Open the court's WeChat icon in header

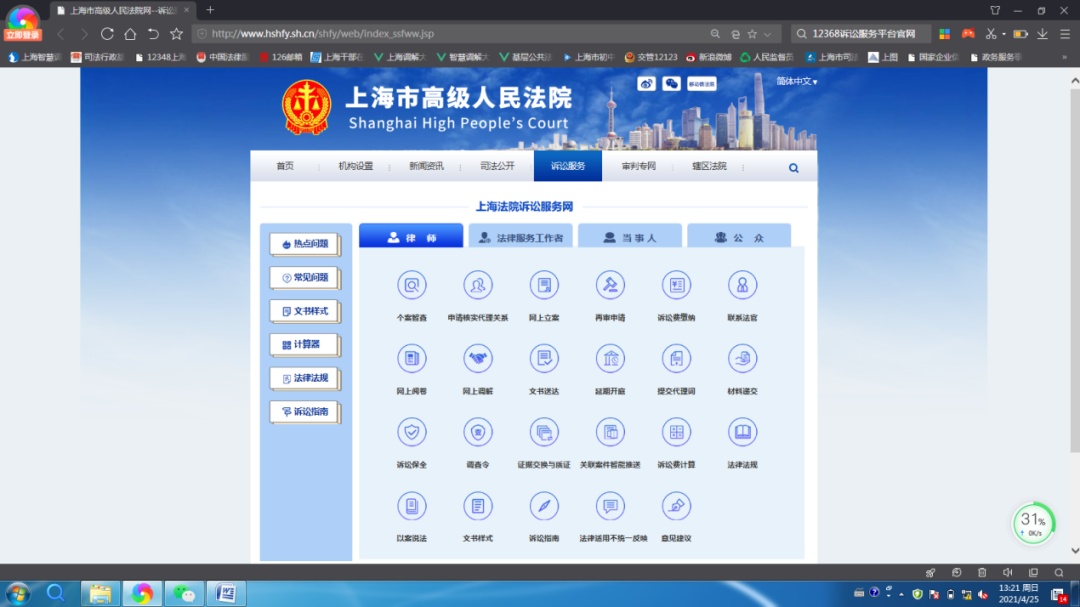coord(672,83)
